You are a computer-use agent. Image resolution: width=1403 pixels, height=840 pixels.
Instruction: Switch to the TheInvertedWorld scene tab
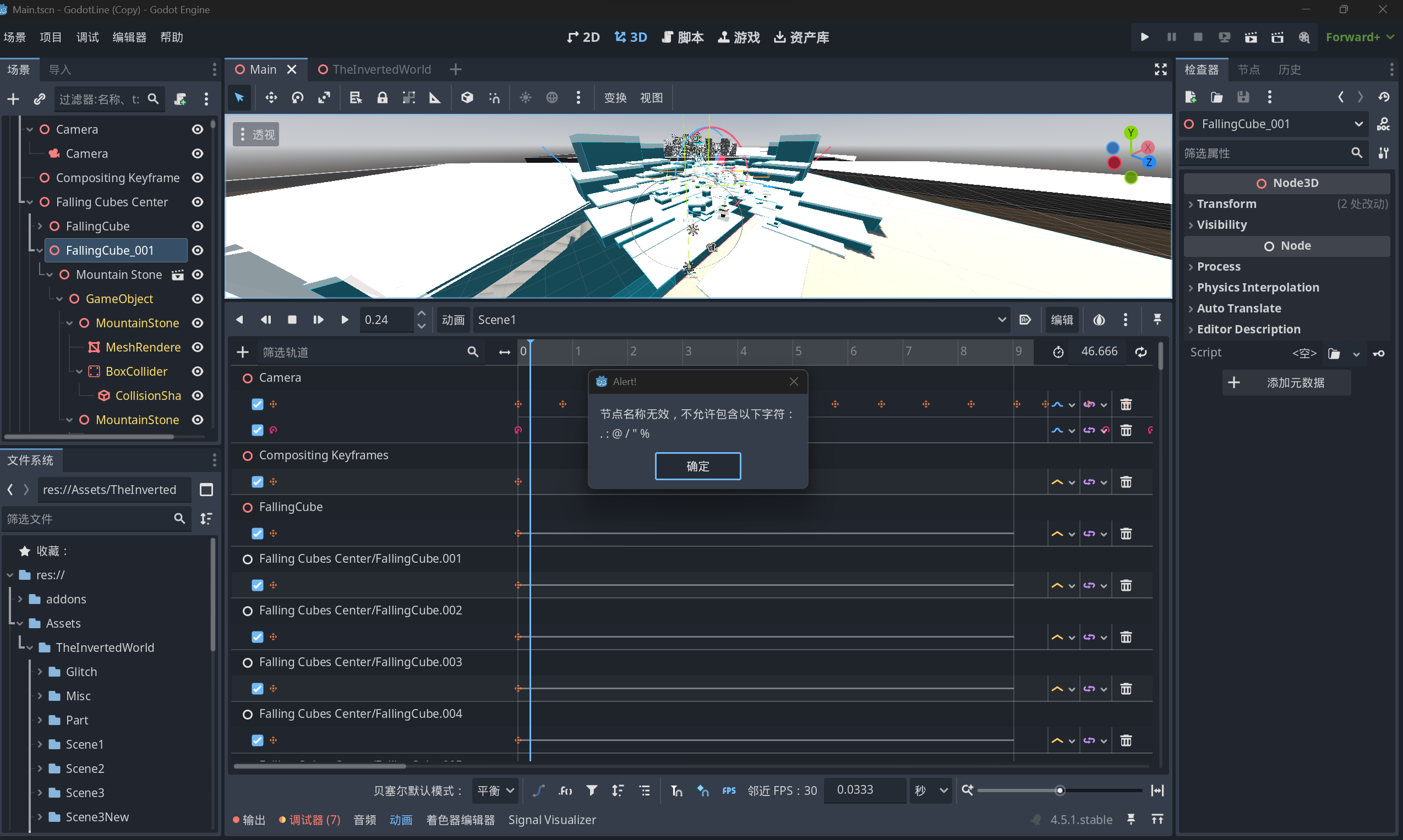click(381, 69)
